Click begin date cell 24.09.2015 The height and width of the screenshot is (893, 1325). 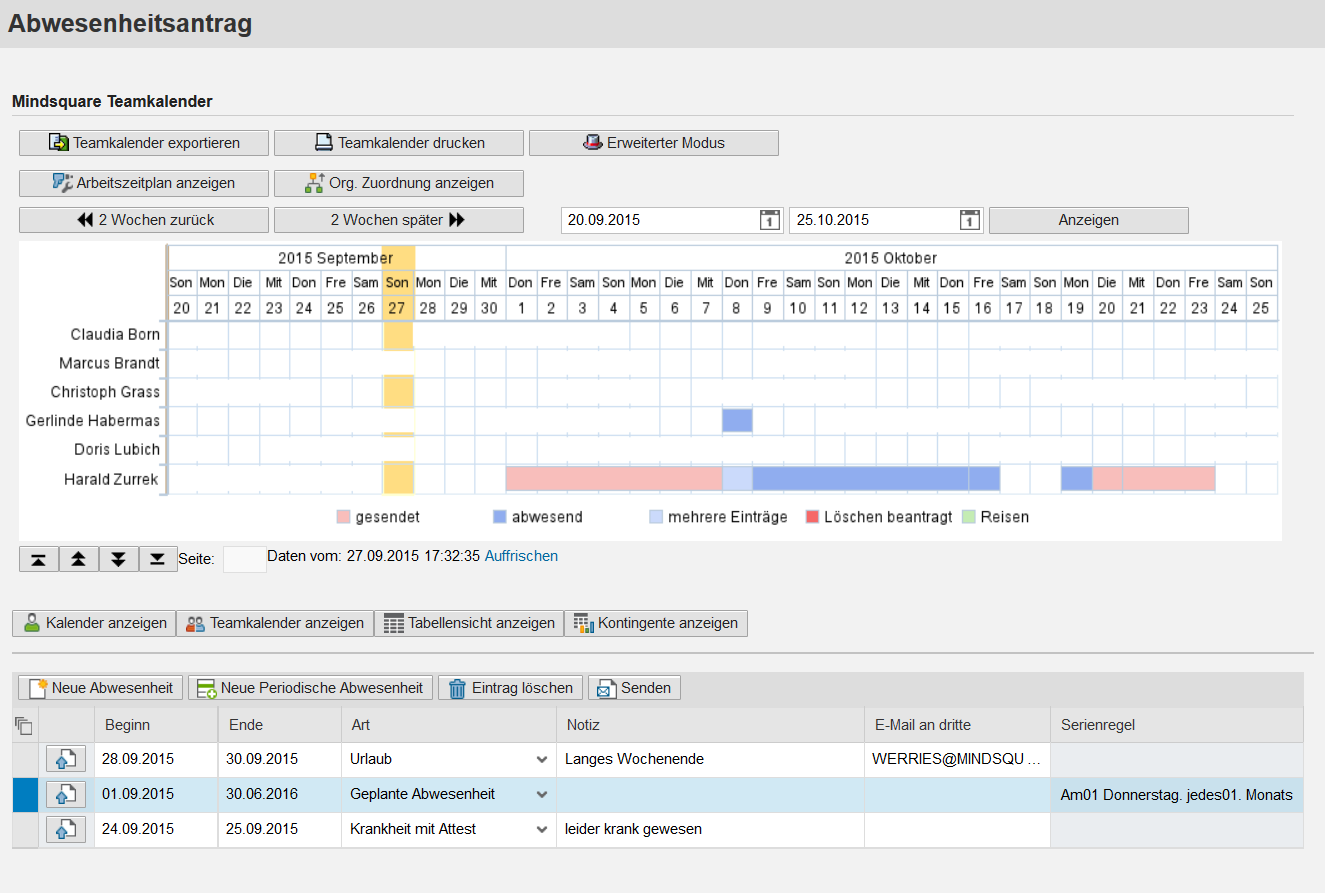156,830
